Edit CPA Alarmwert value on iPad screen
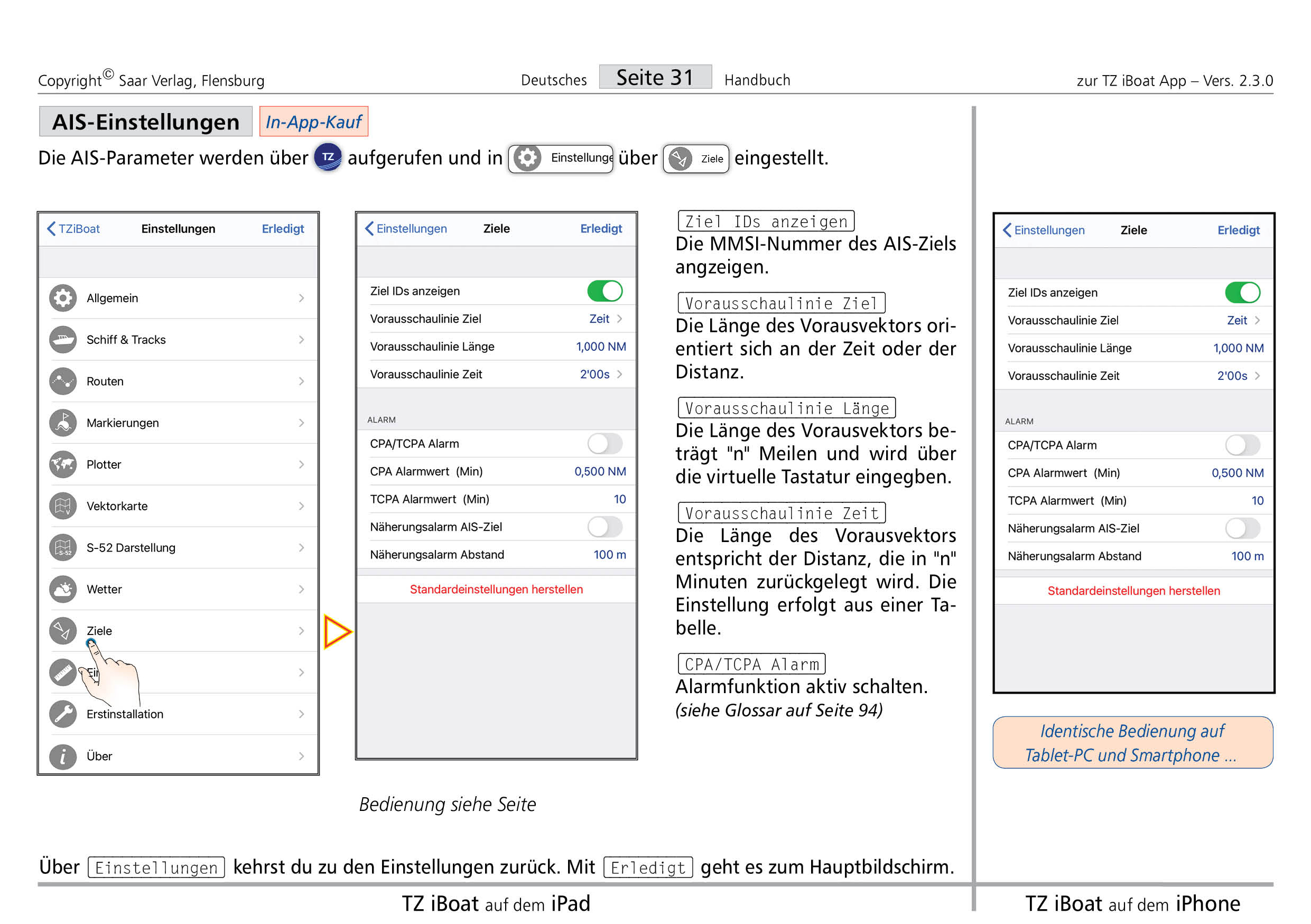This screenshot has width=1311, height=924. (x=601, y=472)
